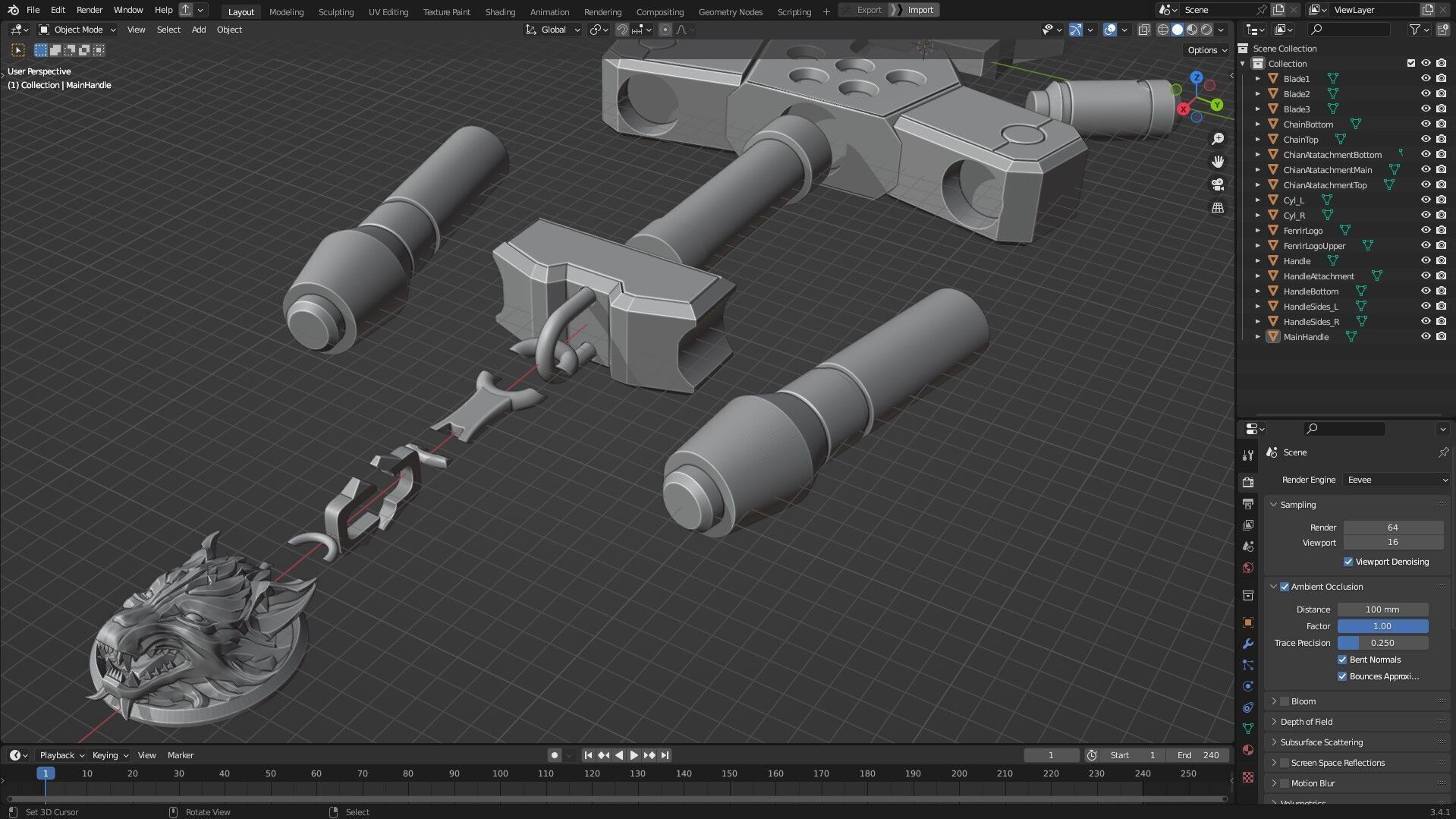Screen dimensions: 1456x819
Task: Collapse the Collection tree arrow
Action: pos(1243,64)
